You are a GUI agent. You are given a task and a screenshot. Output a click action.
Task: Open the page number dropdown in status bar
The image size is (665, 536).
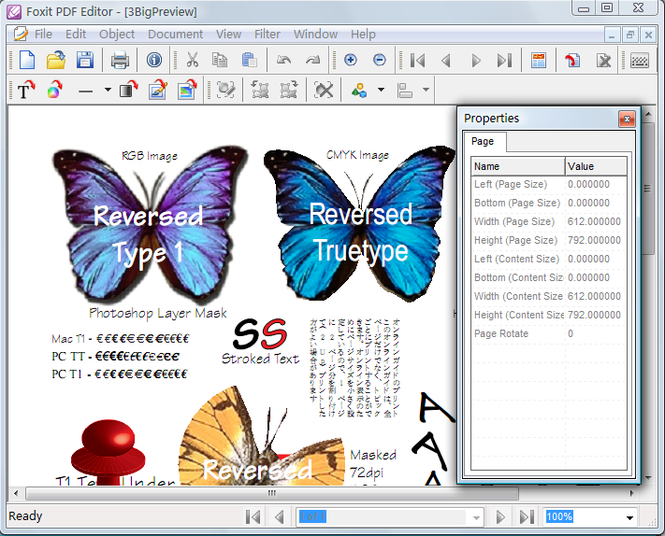click(476, 517)
